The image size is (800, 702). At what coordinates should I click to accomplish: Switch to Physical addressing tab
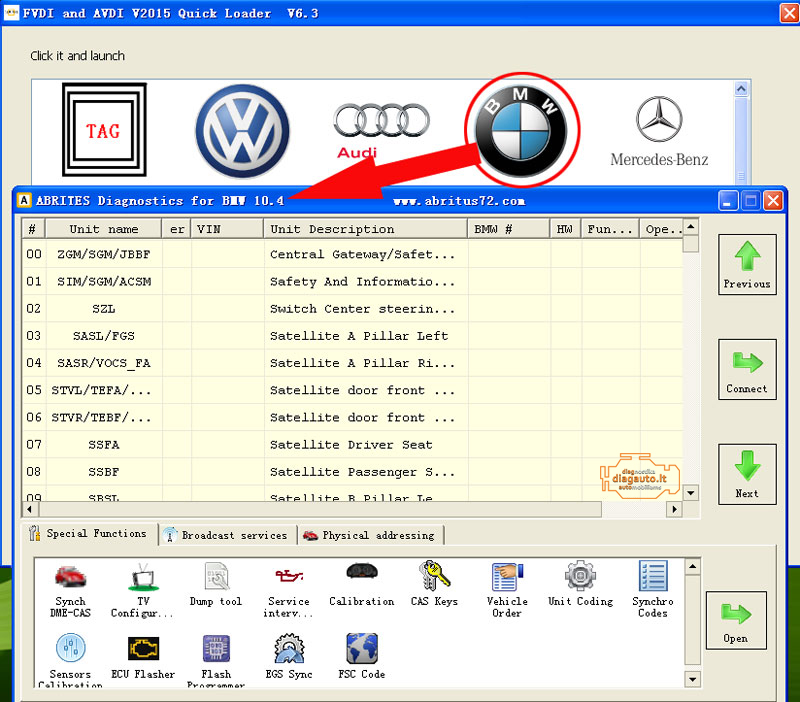point(371,535)
